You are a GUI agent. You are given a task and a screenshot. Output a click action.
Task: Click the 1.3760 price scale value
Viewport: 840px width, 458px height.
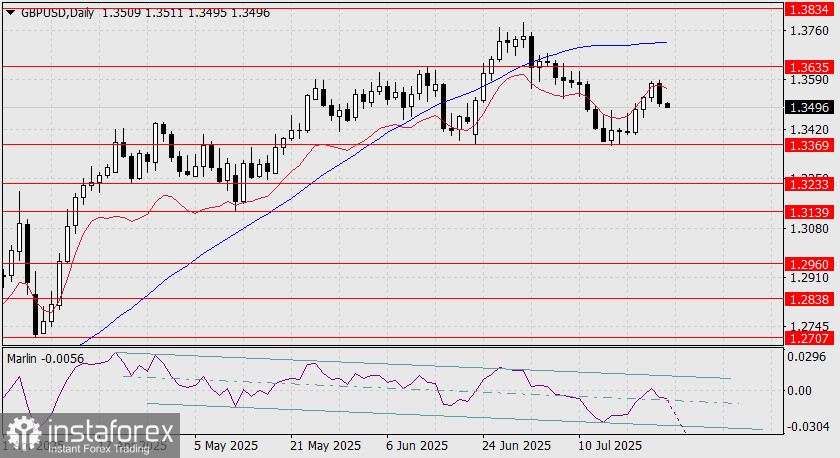tap(809, 31)
